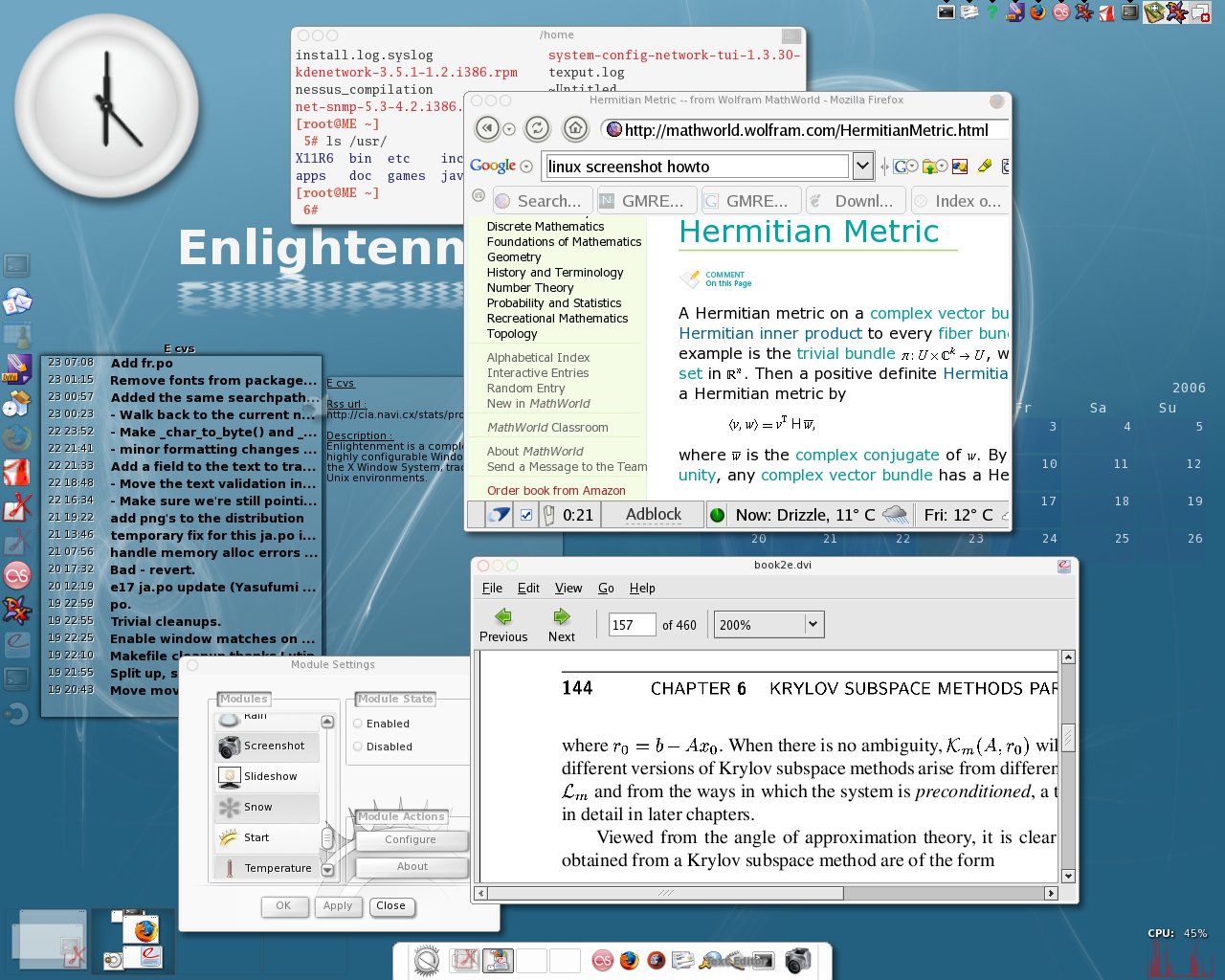The height and width of the screenshot is (980, 1225).
Task: Click the About button under Module Actions
Action: click(412, 866)
